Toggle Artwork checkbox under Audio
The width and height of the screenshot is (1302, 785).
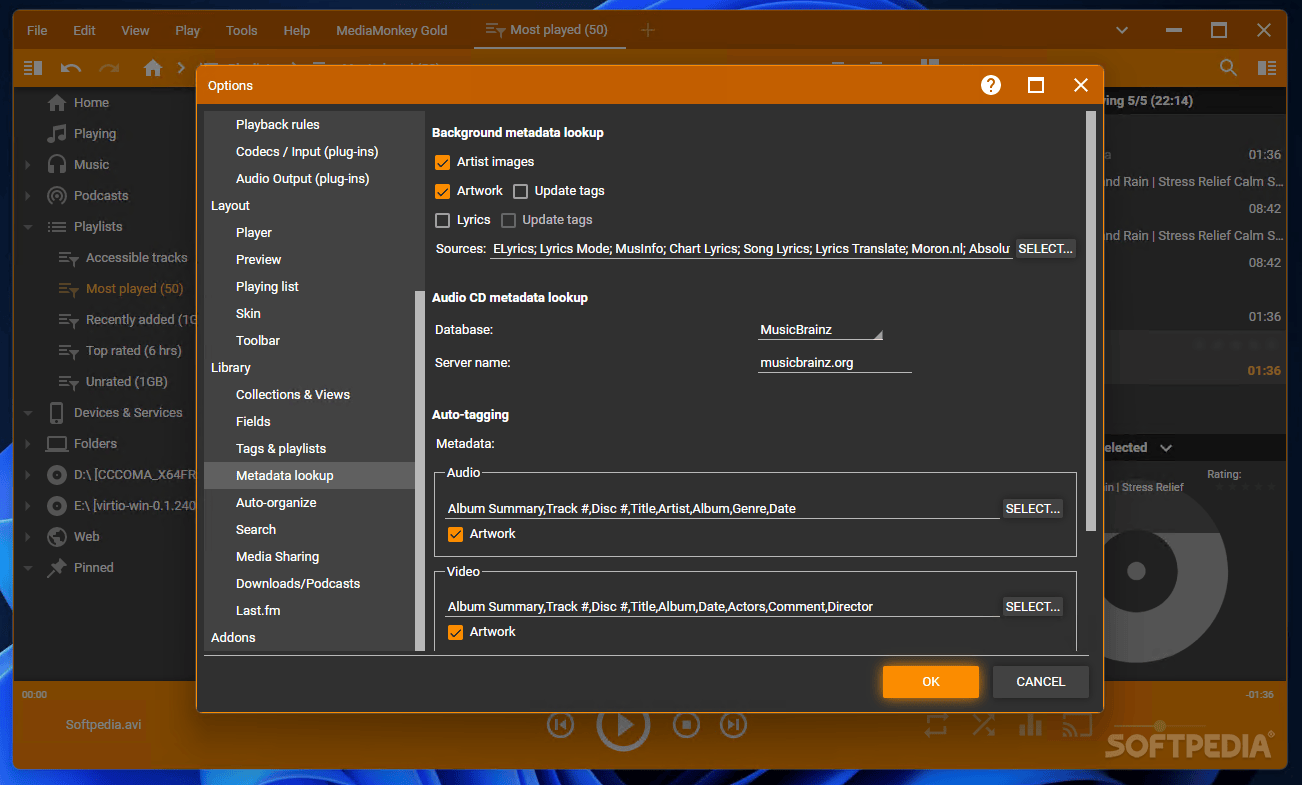(456, 534)
